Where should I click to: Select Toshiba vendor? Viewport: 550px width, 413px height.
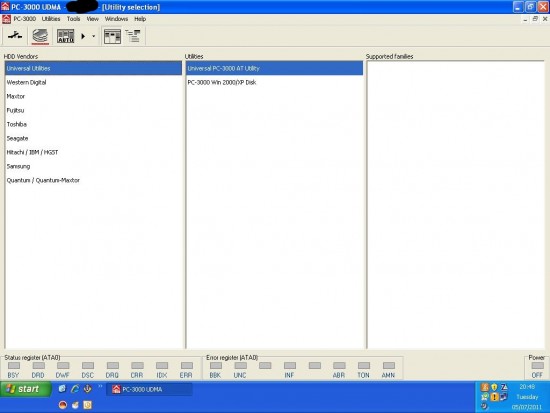click(94, 125)
